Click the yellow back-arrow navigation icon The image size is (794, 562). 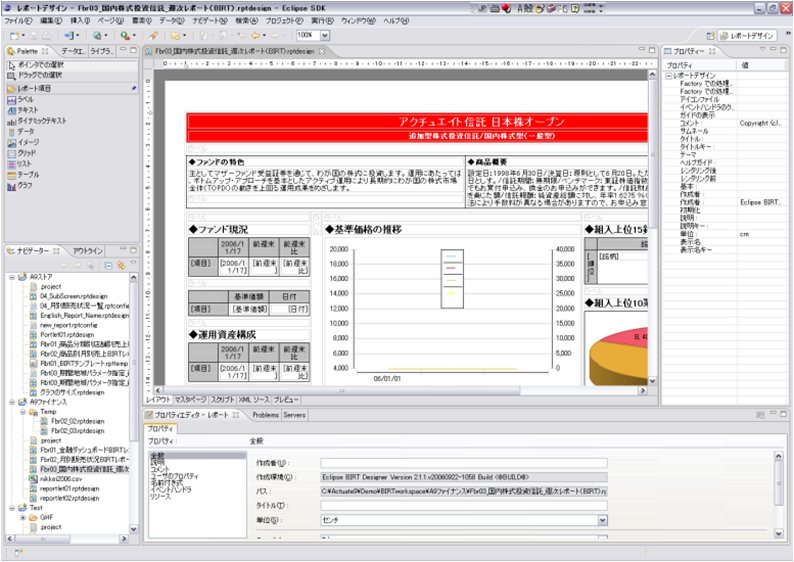pyautogui.click(x=256, y=35)
